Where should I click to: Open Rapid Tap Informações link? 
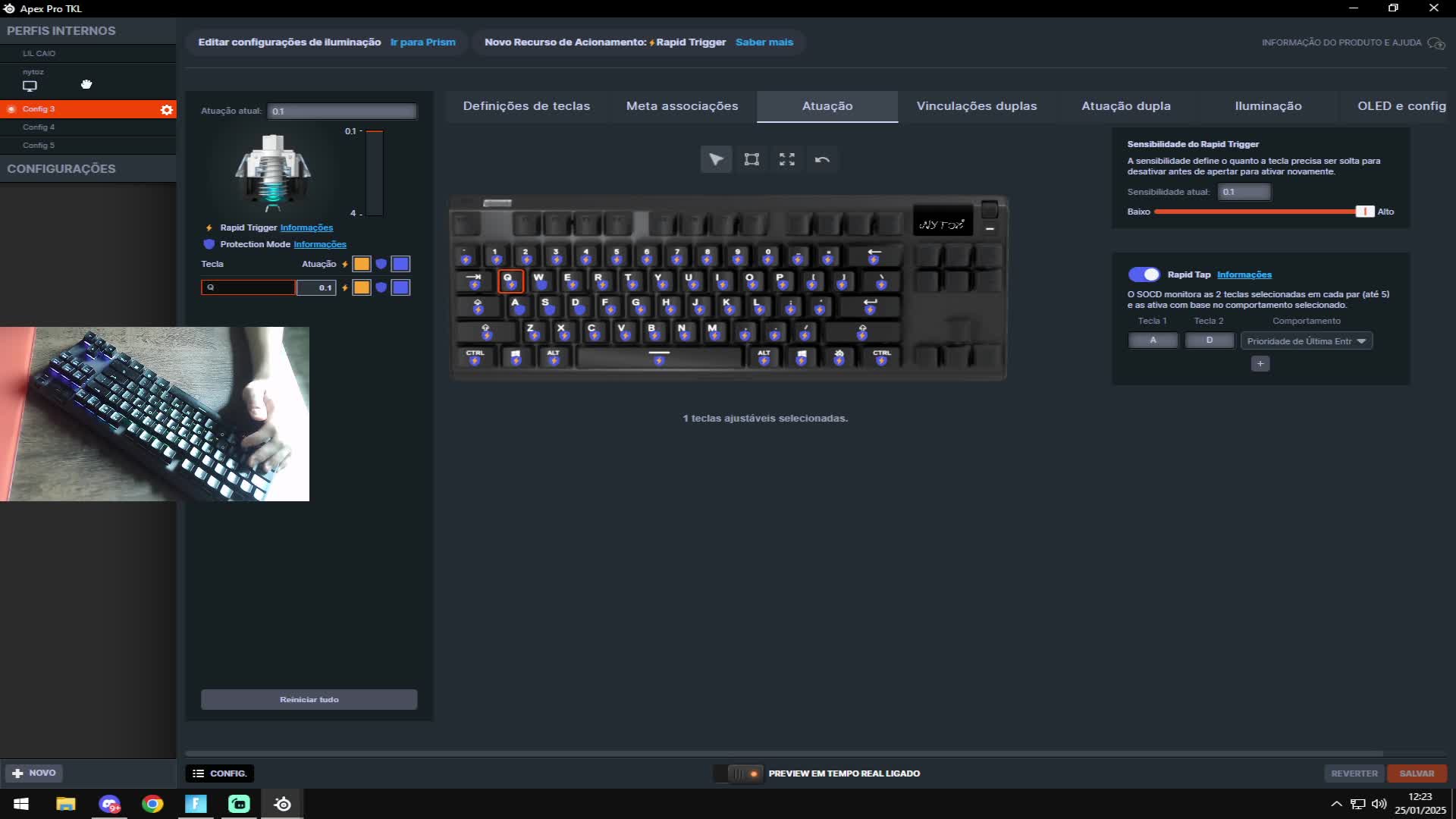click(1244, 275)
